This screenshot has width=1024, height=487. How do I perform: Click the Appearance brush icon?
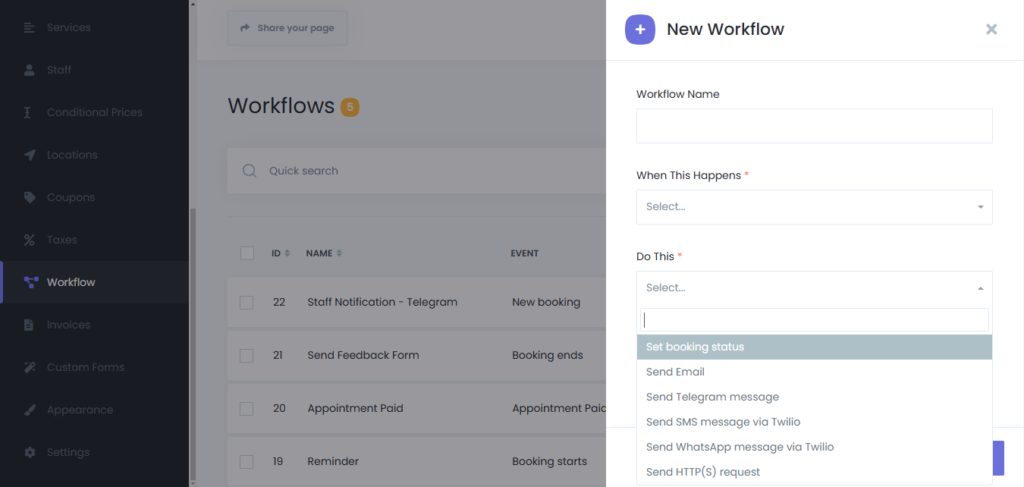[29, 410]
